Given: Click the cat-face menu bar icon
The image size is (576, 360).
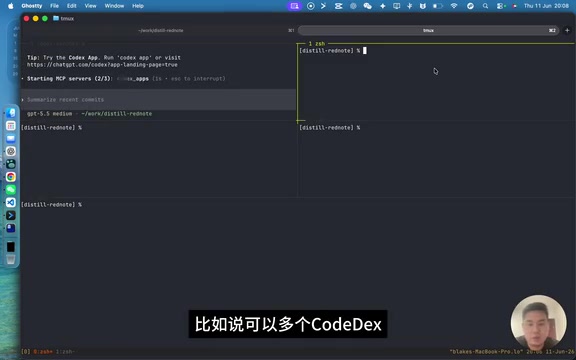Looking at the screenshot, I should pyautogui.click(x=423, y=6).
